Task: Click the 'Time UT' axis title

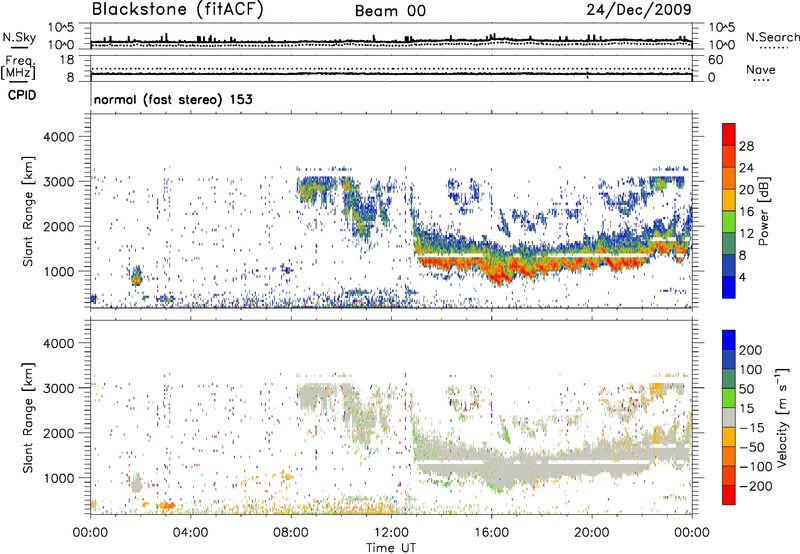Action: tap(391, 547)
